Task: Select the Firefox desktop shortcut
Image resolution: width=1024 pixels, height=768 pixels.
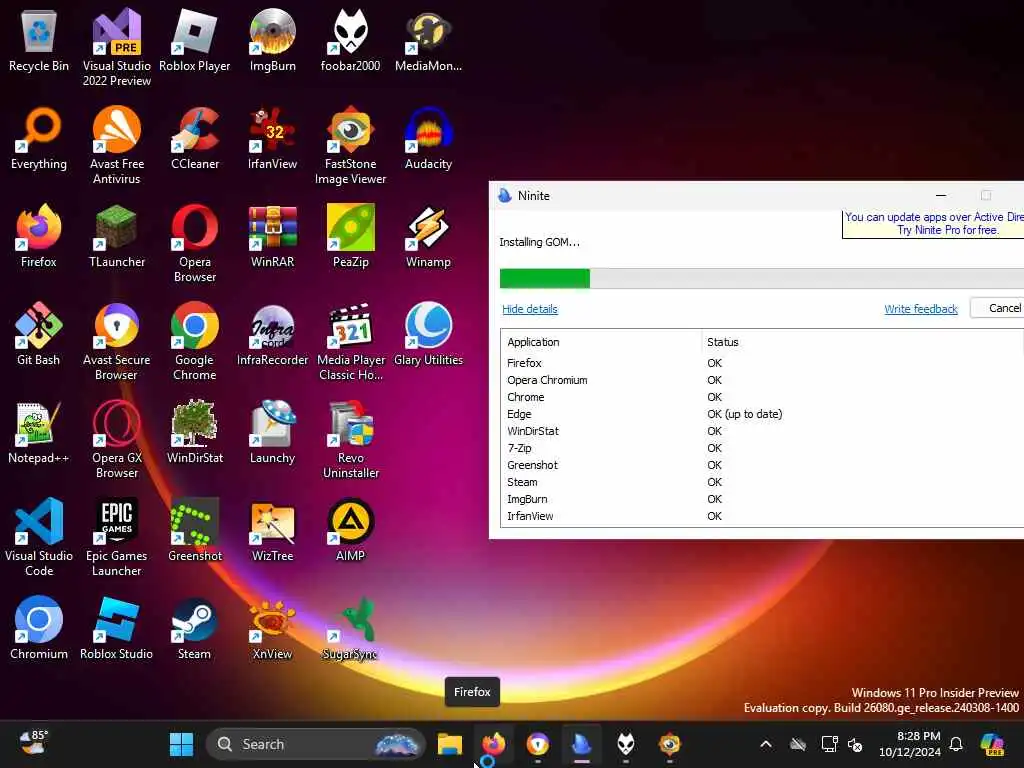Action: (x=39, y=236)
